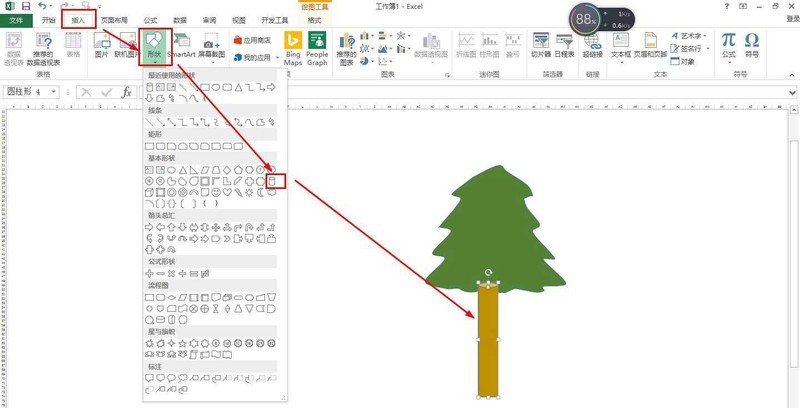Insert a hyperlink with 超链接

[x=593, y=46]
